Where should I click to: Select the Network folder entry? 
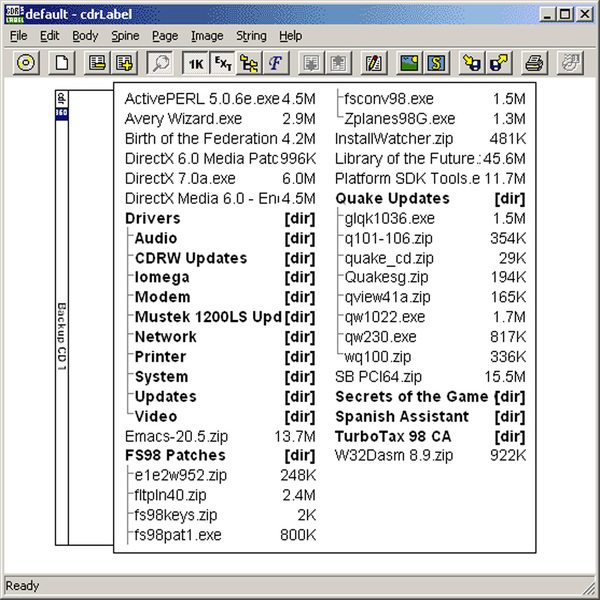[225, 337]
